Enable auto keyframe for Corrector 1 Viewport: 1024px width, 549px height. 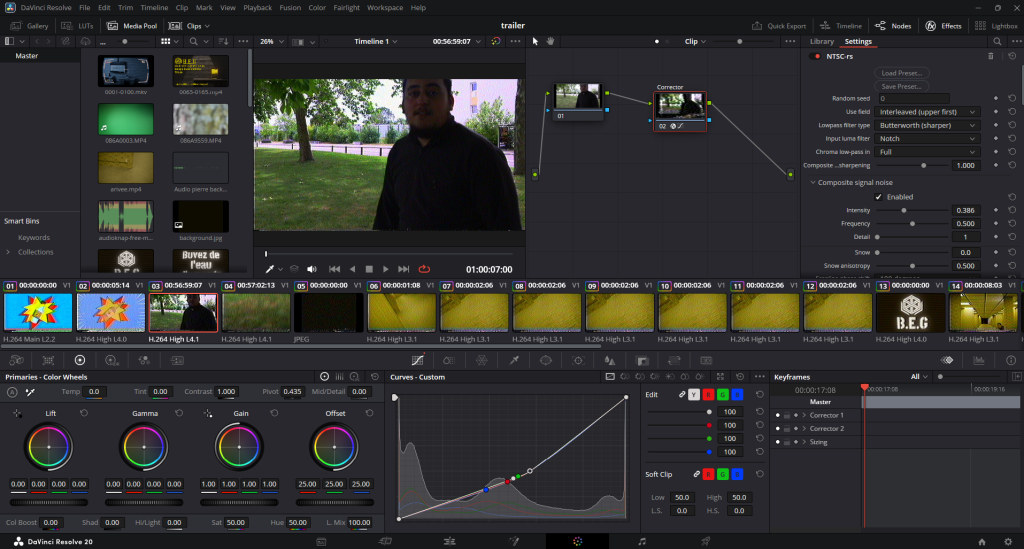click(795, 415)
